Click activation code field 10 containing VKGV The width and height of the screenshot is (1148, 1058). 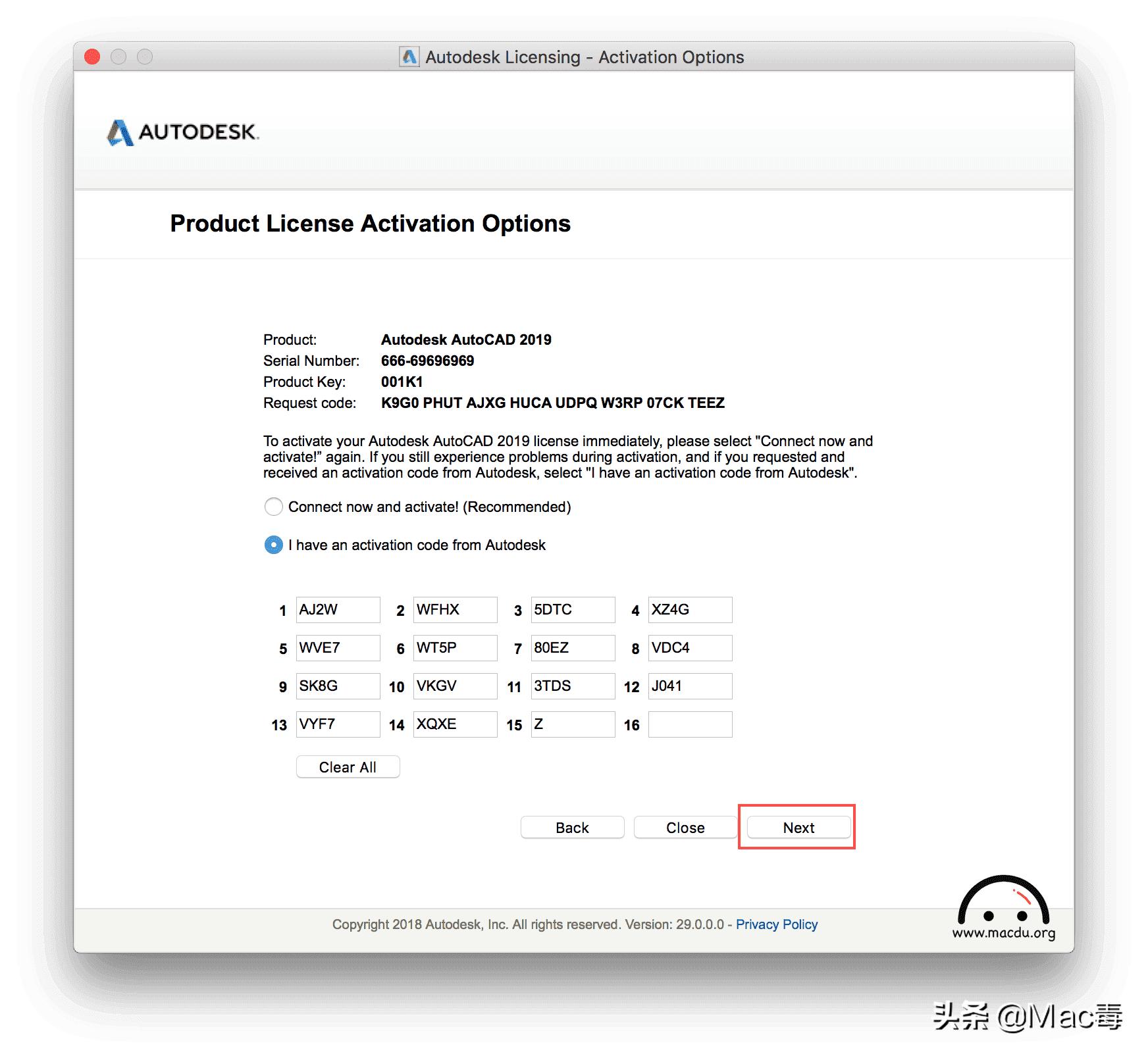tap(455, 686)
